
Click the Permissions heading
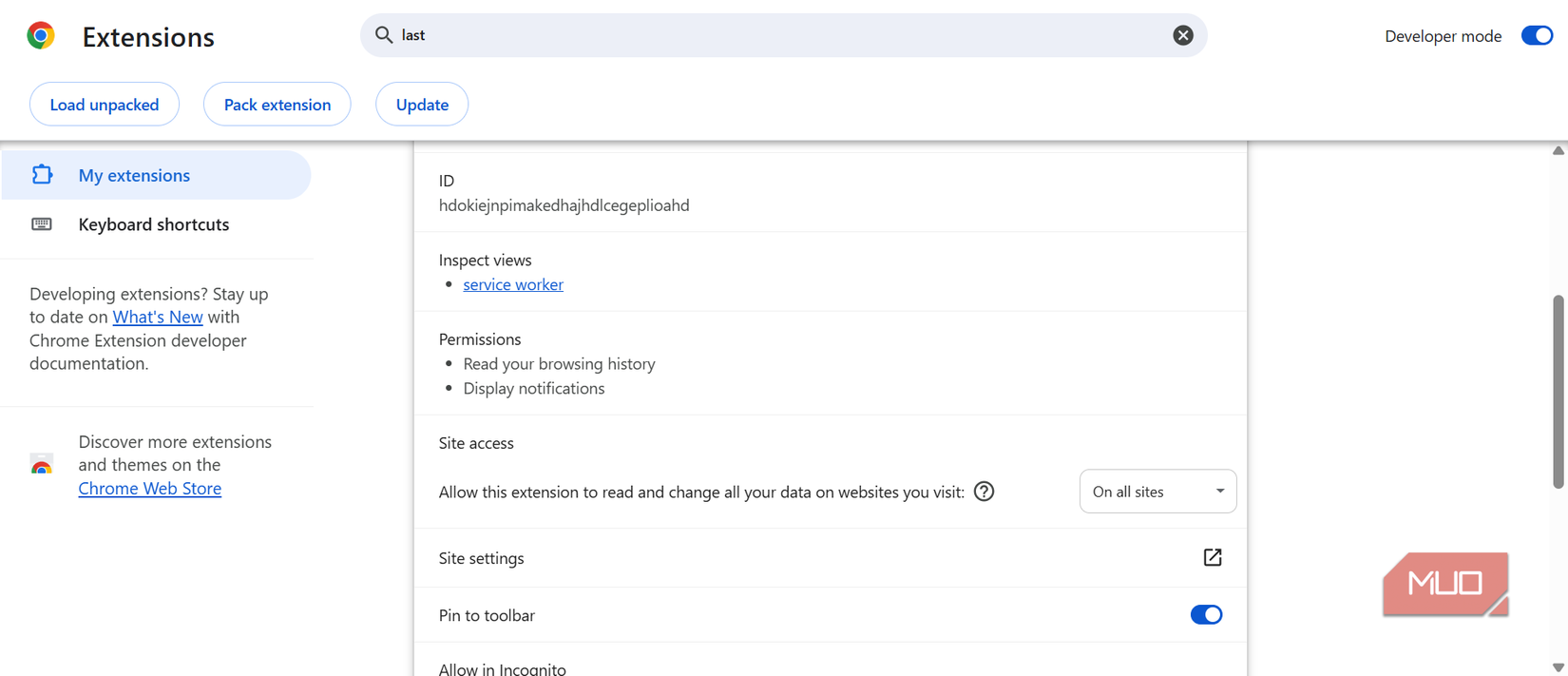480,339
